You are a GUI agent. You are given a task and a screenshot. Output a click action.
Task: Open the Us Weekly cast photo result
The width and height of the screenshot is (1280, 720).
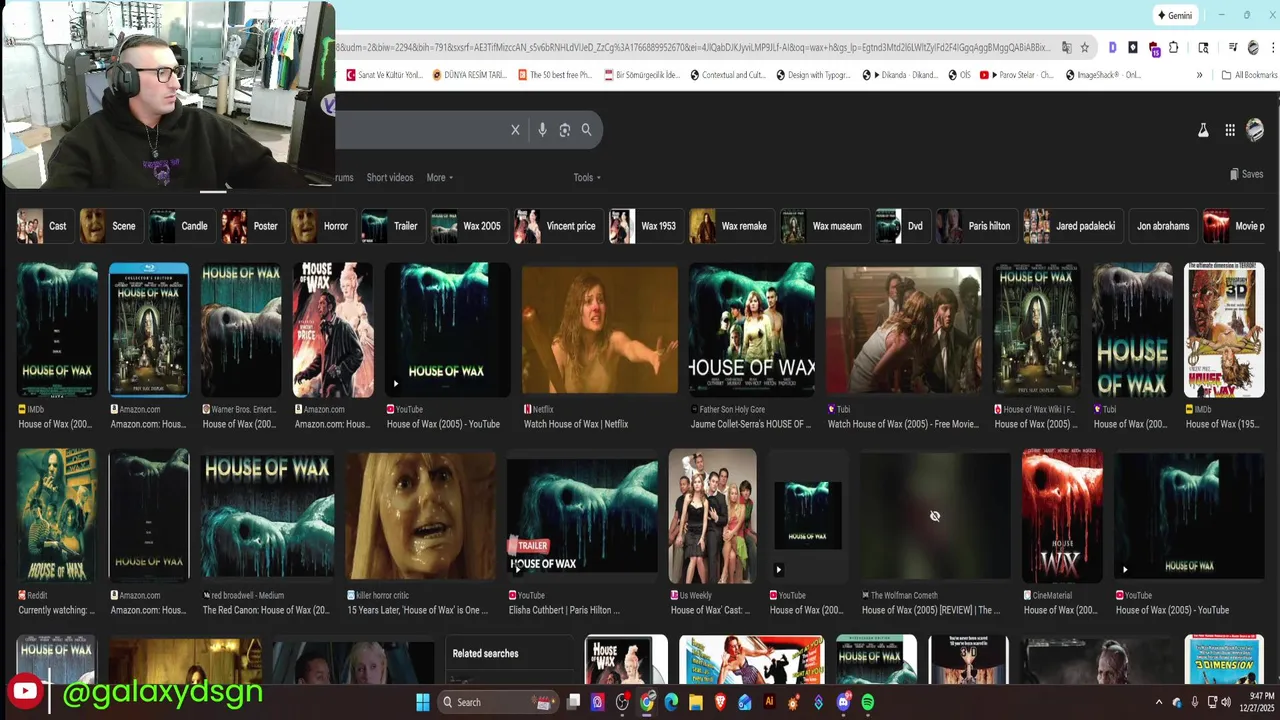(712, 516)
